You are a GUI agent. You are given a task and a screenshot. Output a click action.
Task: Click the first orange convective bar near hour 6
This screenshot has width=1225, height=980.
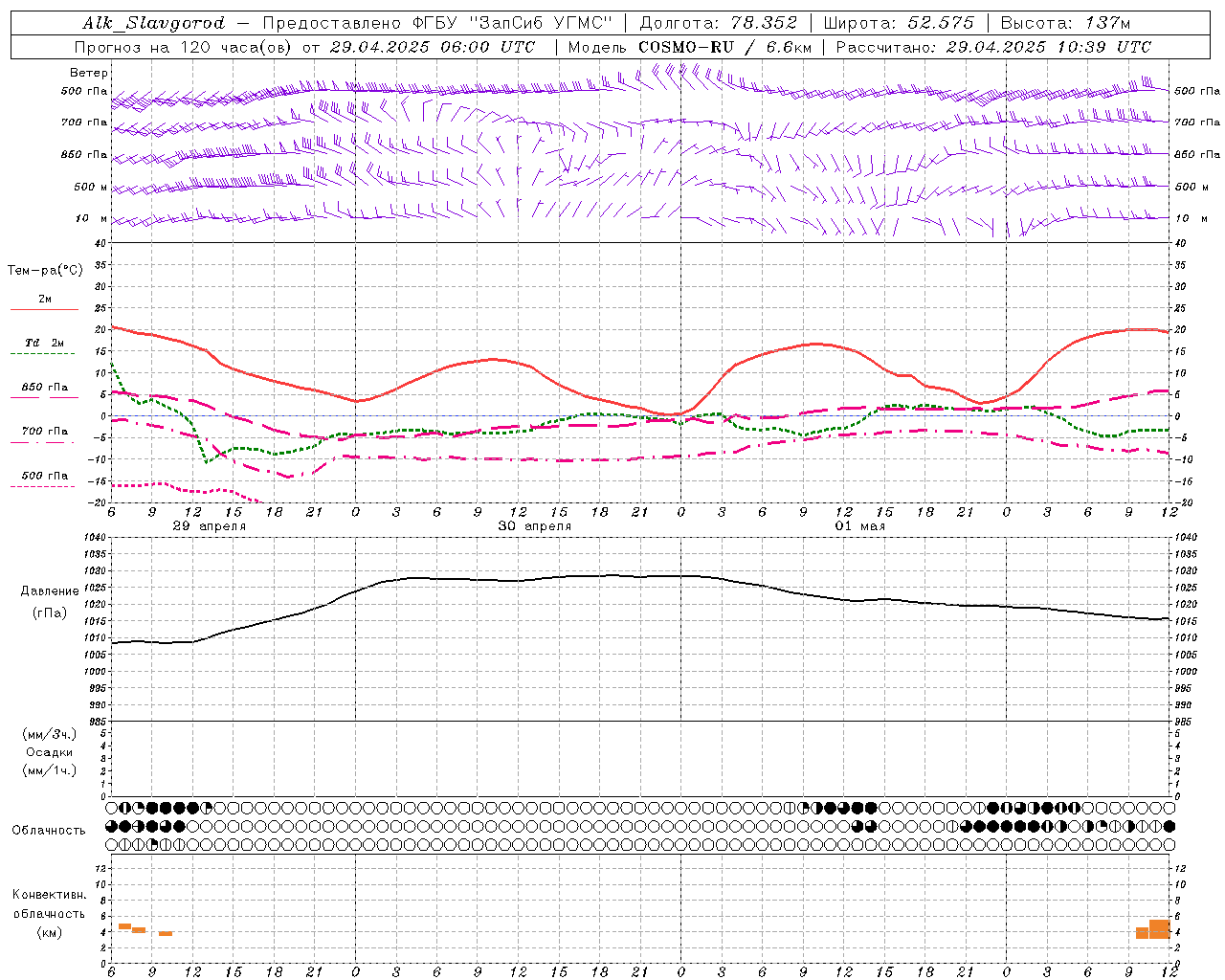tap(124, 926)
